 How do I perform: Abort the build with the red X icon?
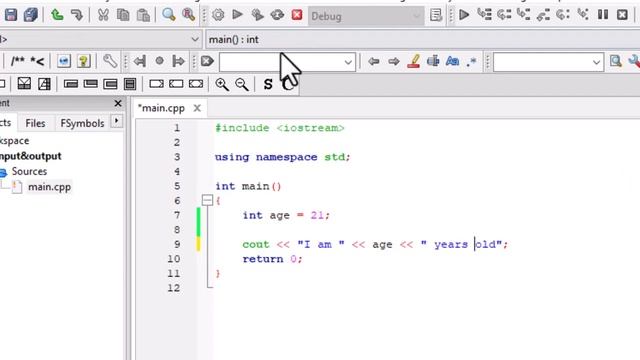pos(297,15)
